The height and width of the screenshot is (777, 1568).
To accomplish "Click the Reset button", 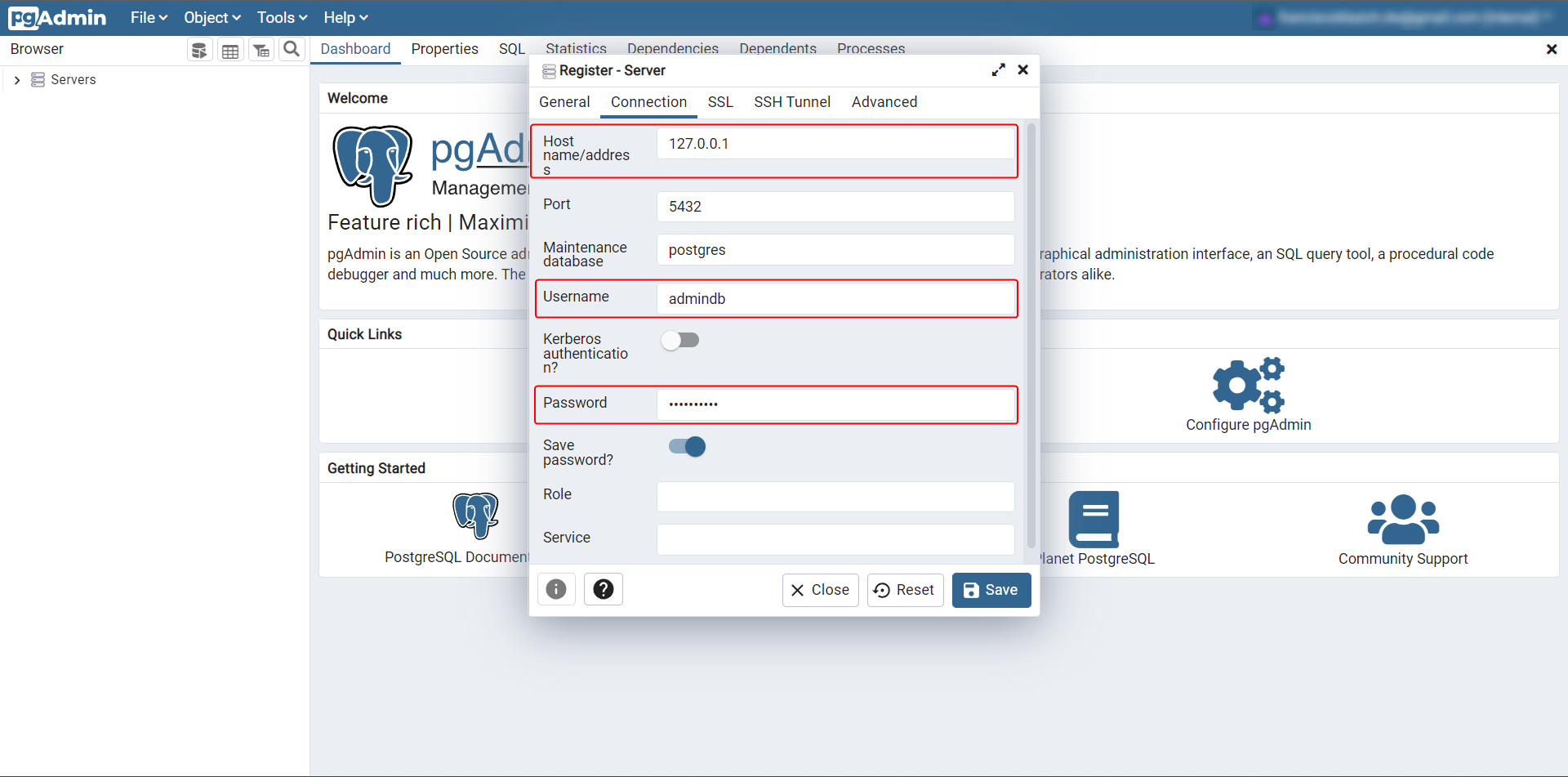I will [x=905, y=590].
